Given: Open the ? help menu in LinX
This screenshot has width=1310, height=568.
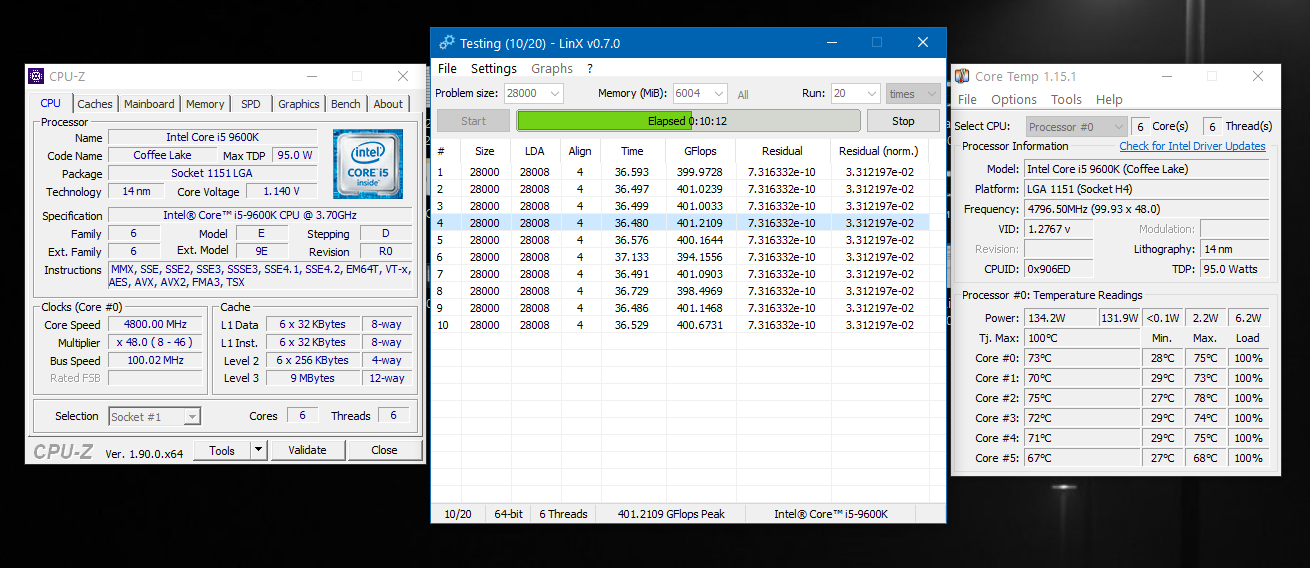Looking at the screenshot, I should [590, 69].
